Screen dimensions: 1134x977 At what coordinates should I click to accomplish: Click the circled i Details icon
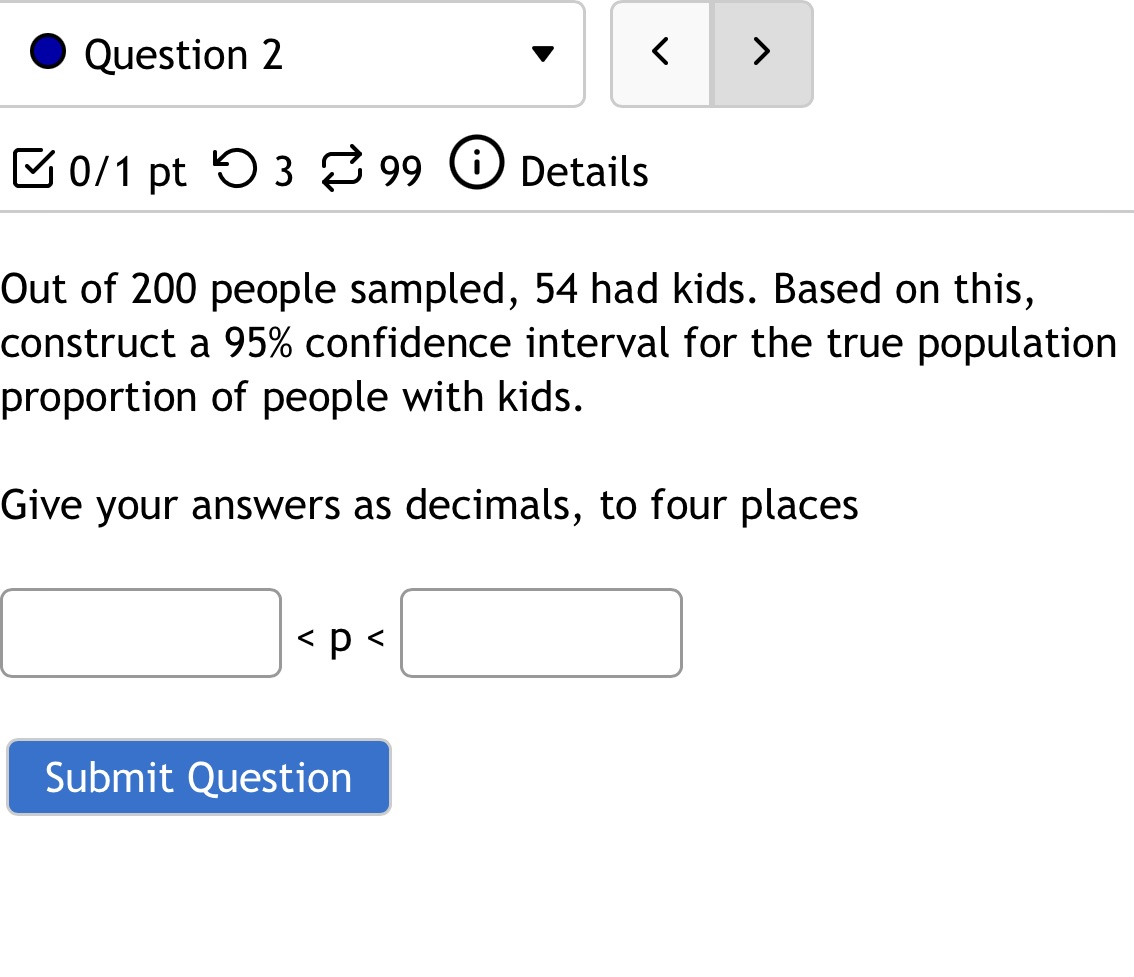[476, 165]
